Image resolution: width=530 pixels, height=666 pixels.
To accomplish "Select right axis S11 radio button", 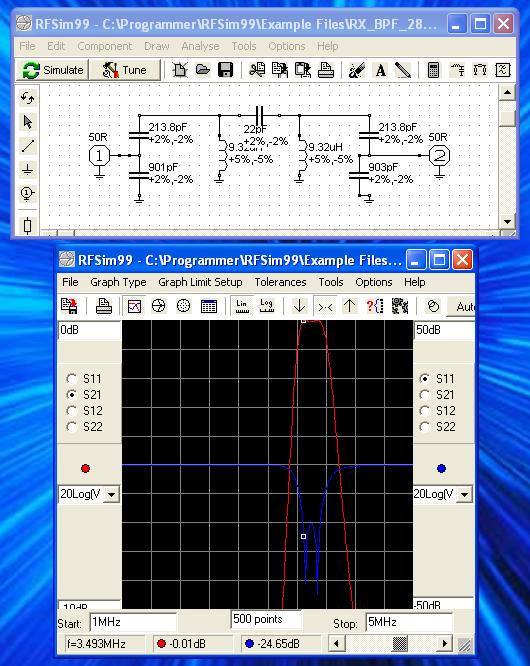I will [x=424, y=378].
